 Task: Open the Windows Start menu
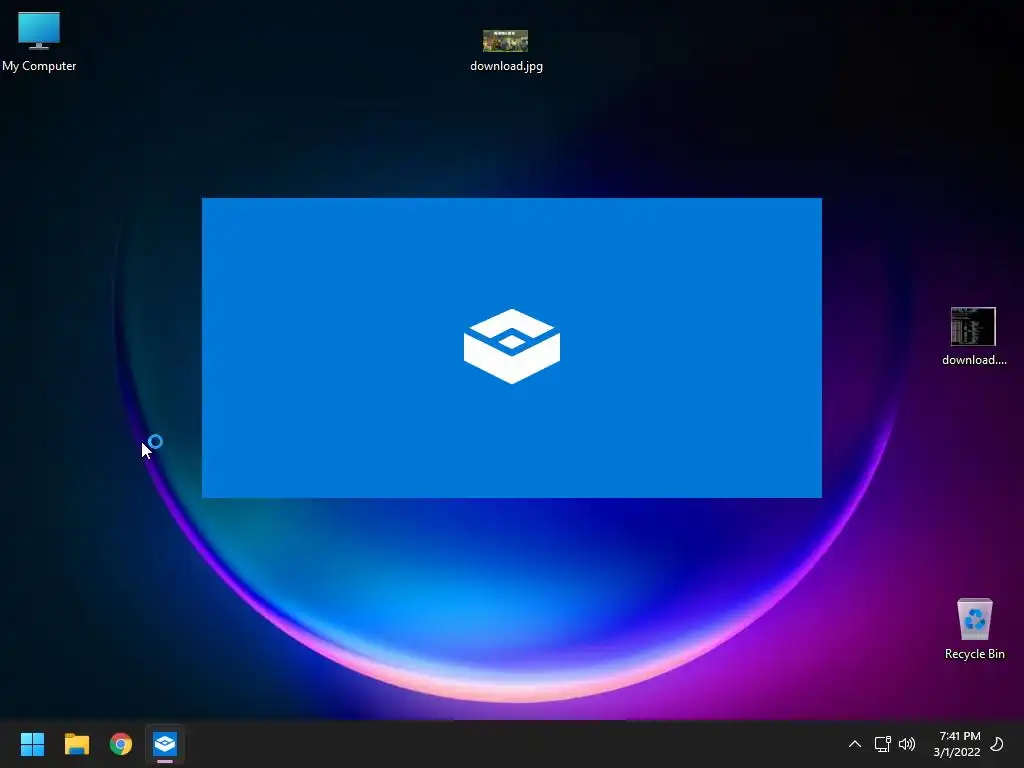[32, 744]
